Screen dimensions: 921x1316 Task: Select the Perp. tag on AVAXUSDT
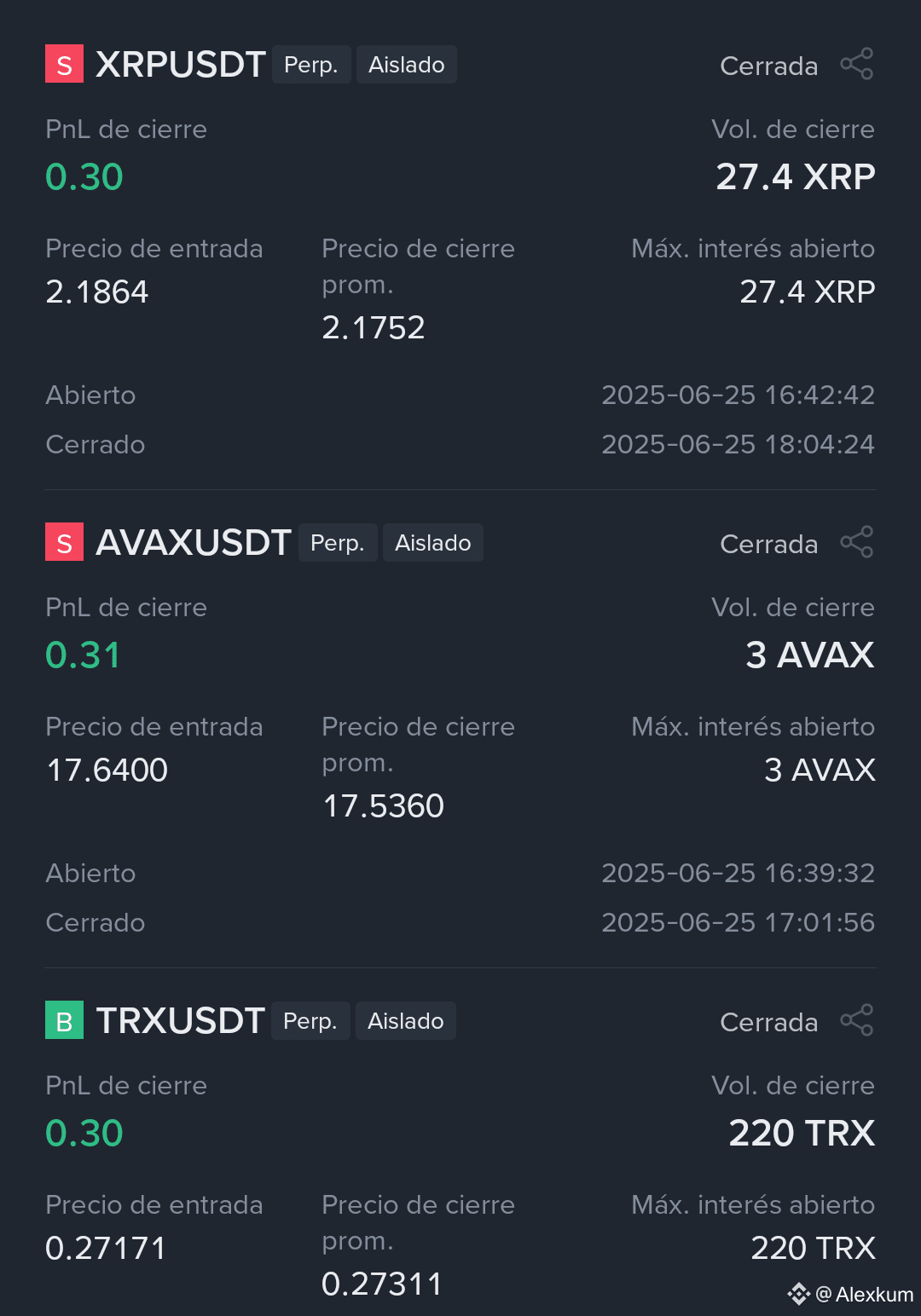pos(338,543)
